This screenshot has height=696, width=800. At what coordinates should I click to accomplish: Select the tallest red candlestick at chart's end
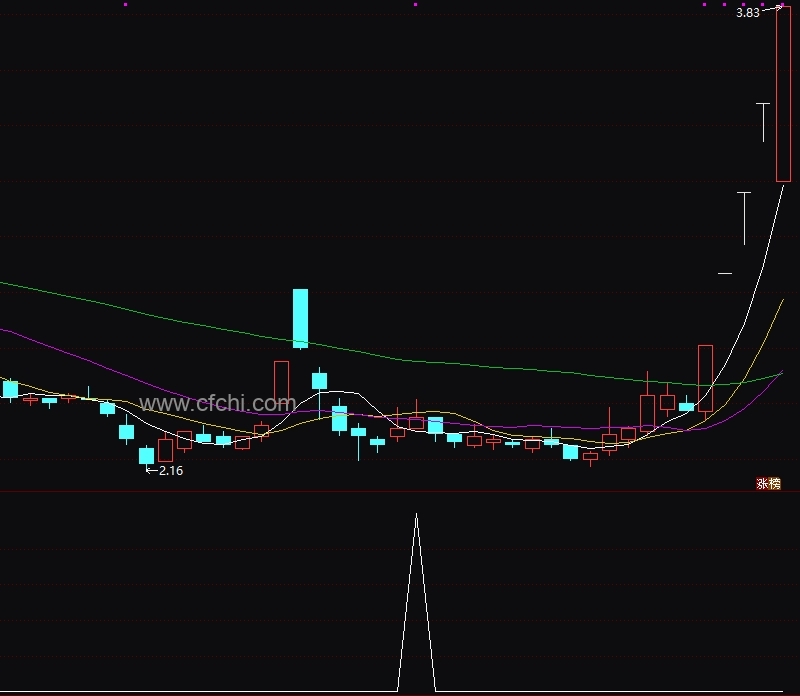point(783,94)
